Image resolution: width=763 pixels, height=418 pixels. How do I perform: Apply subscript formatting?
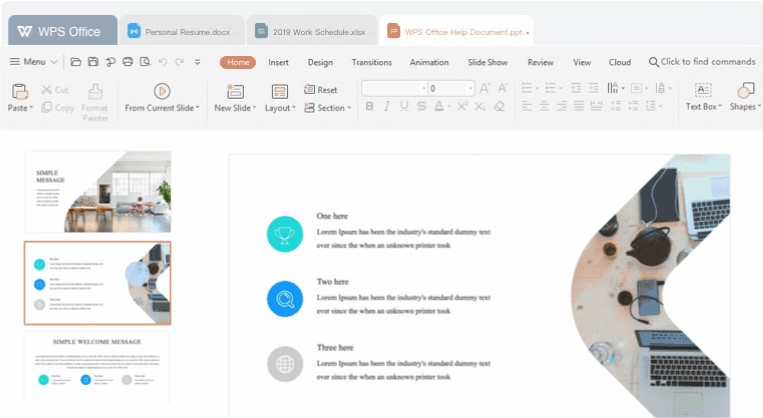click(x=480, y=106)
